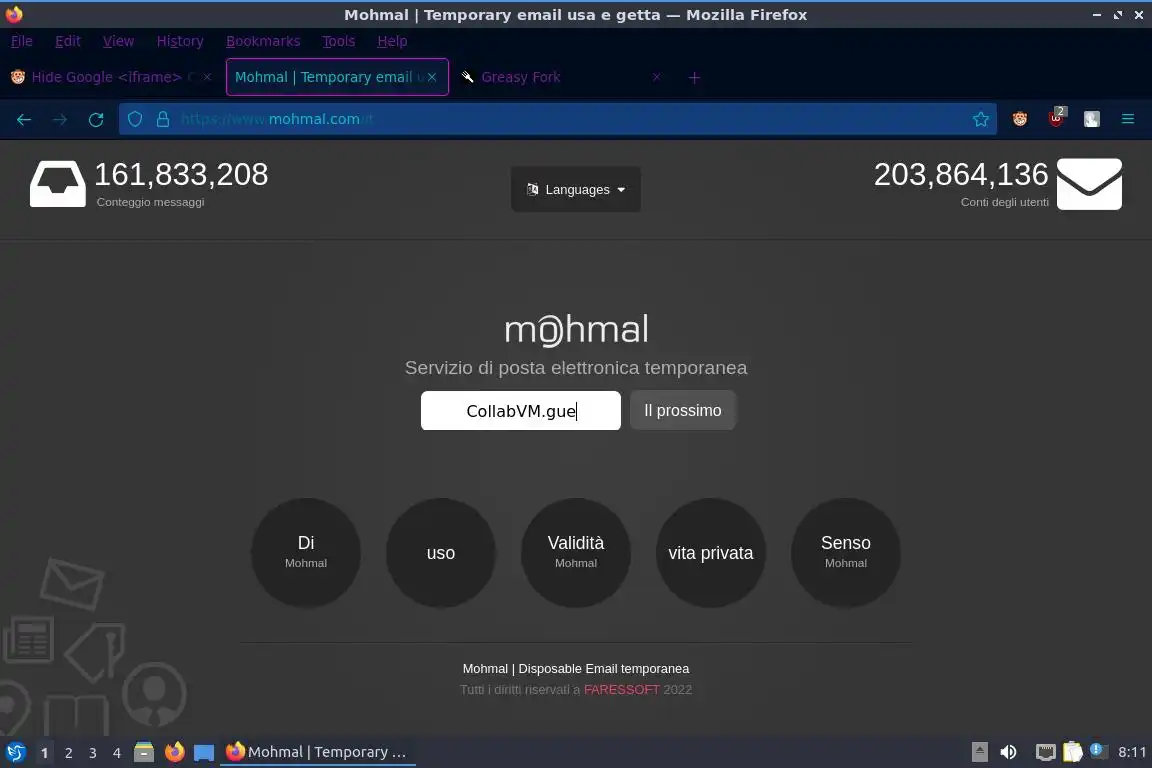Click the envelope icon at top right
Viewport: 1152px width, 768px height.
point(1089,184)
